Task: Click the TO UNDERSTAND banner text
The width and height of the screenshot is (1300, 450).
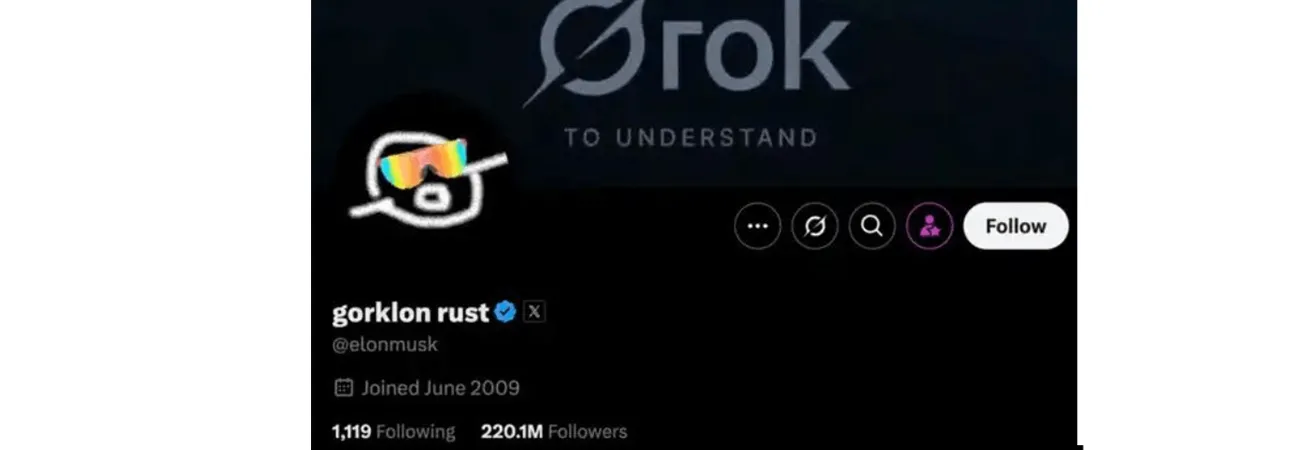Action: 690,138
